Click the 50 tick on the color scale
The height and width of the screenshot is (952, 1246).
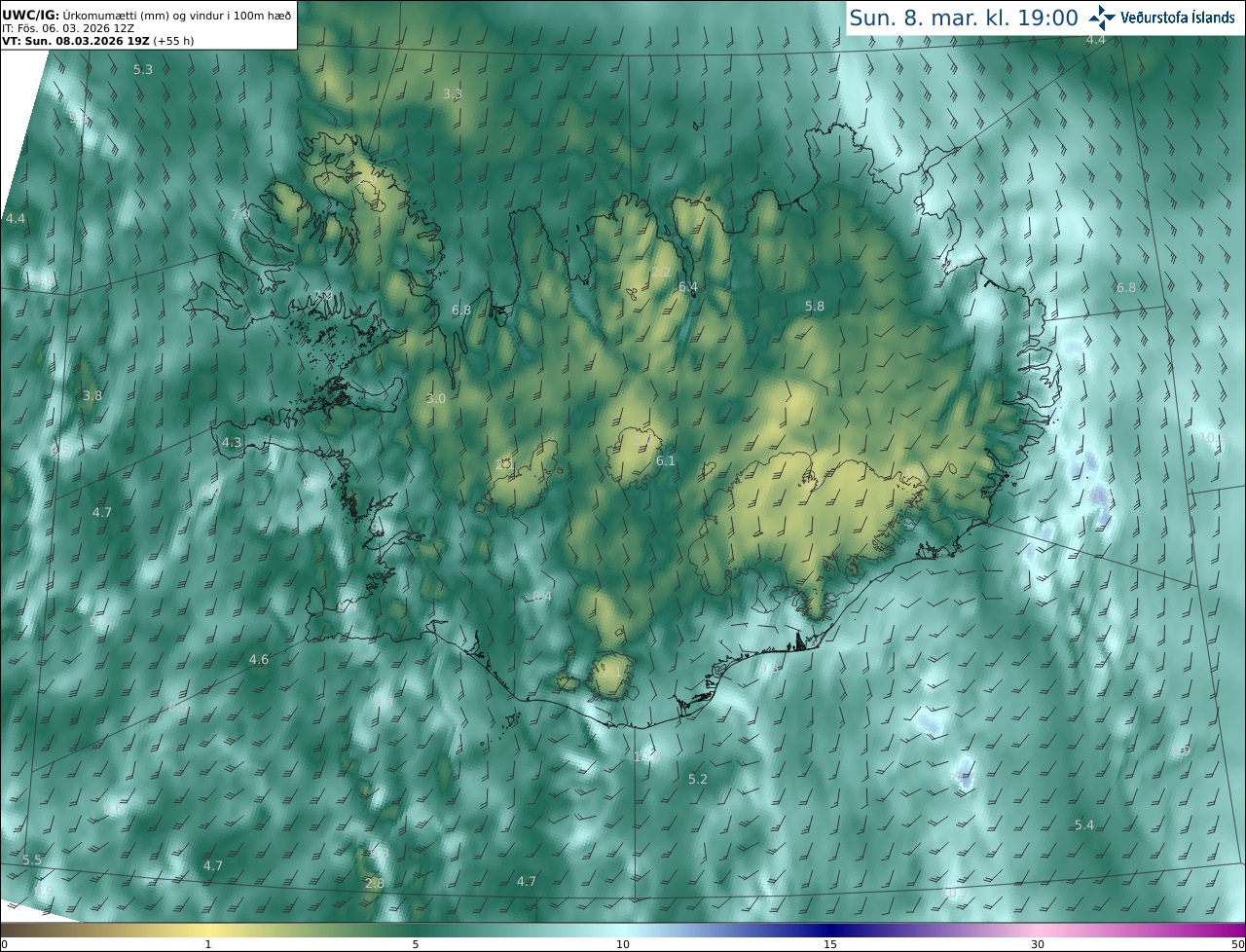[1237, 944]
